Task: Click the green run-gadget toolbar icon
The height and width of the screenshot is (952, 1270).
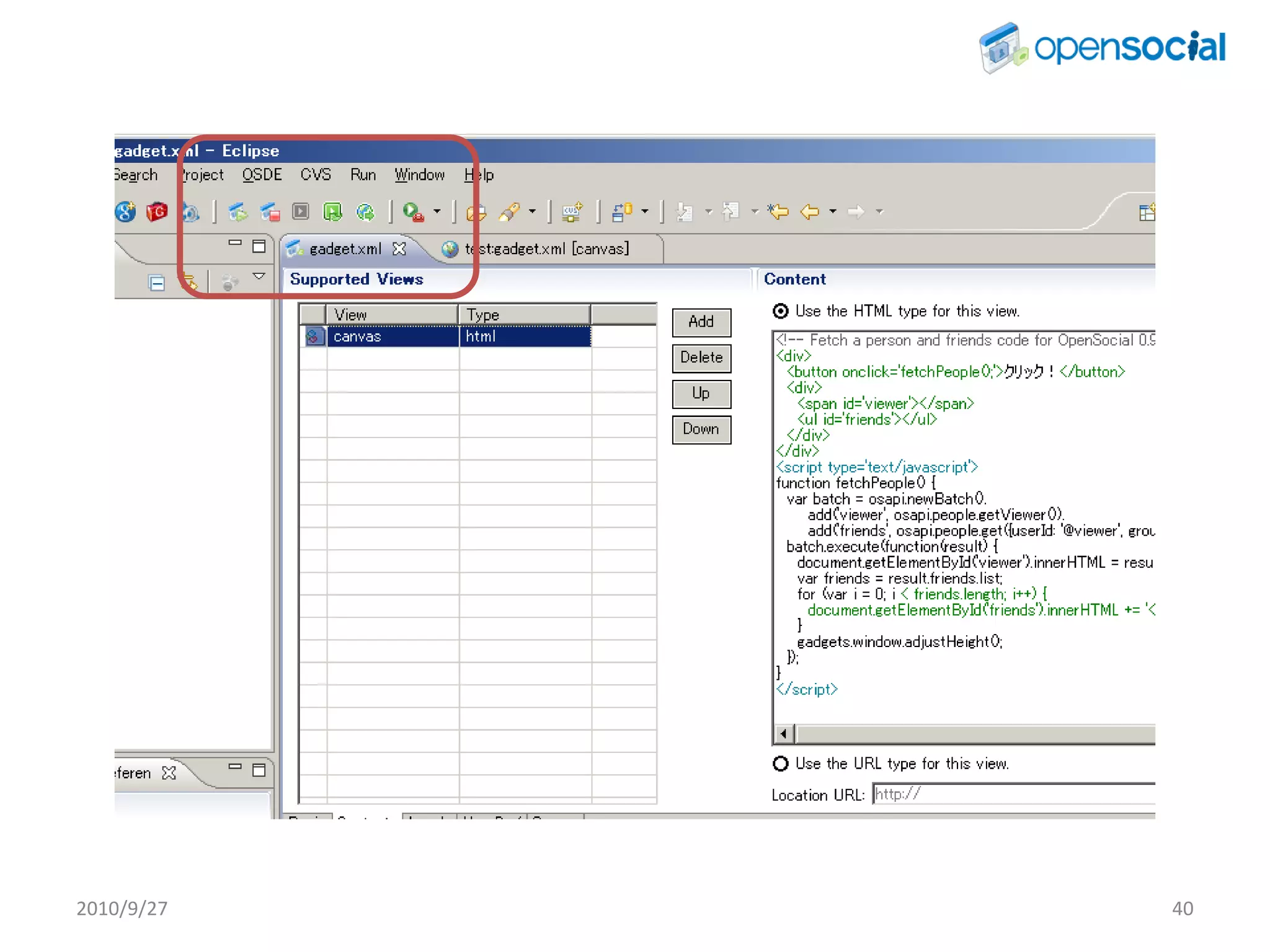Action: point(332,212)
